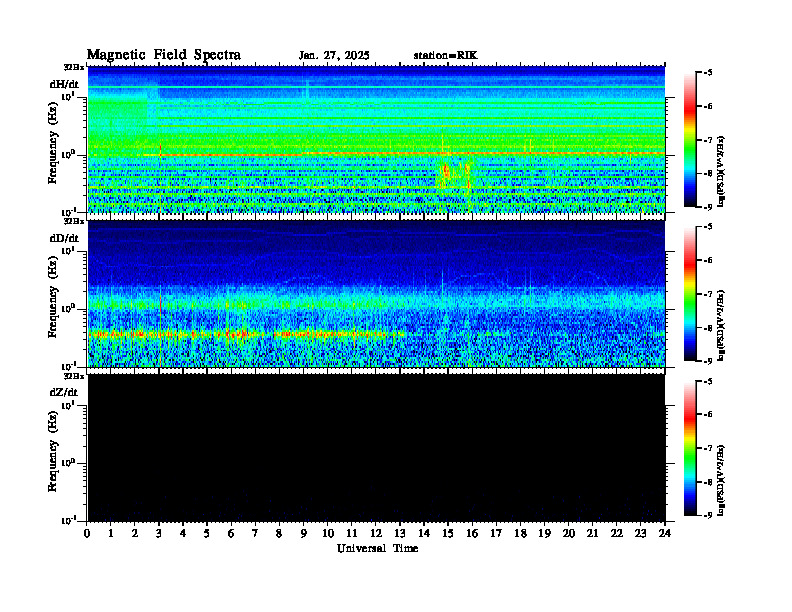Click the dH/dt spectrogram plot area
Image resolution: width=792 pixels, height=612 pixels.
click(x=376, y=139)
